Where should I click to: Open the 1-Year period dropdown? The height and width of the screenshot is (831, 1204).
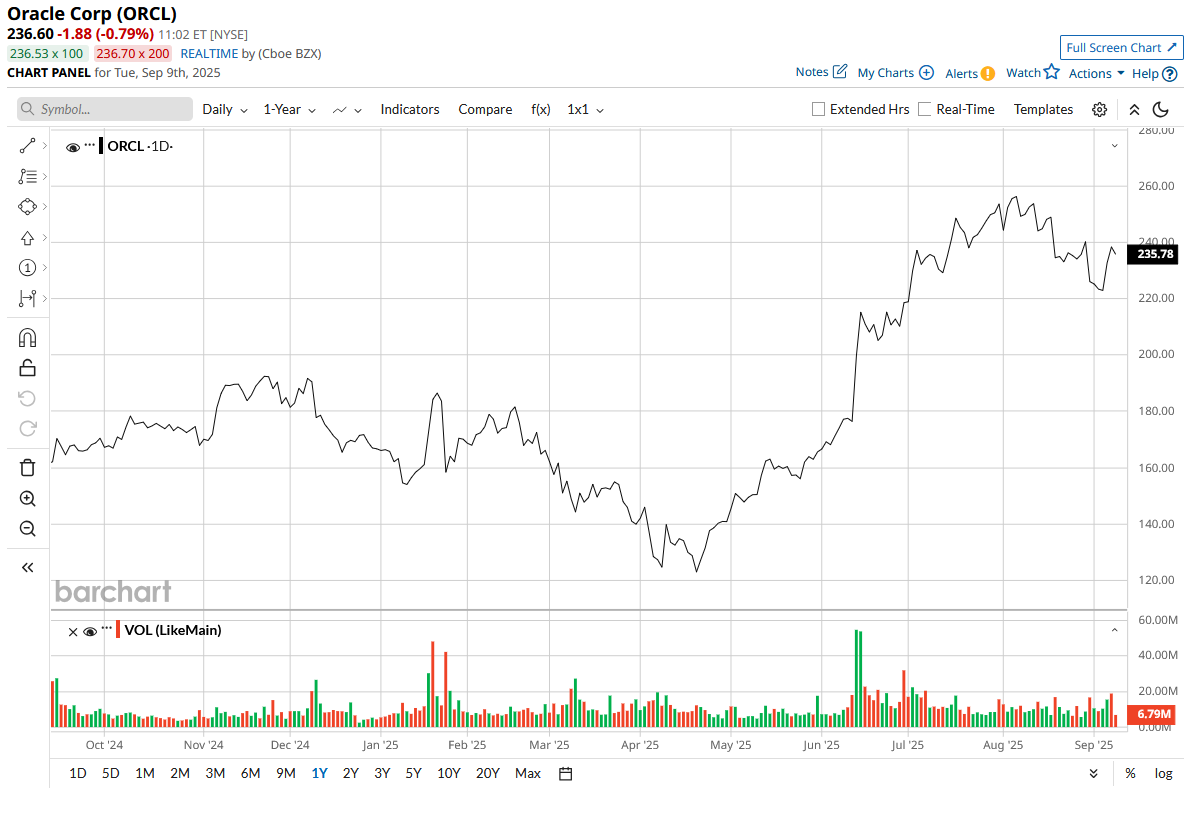[x=290, y=109]
